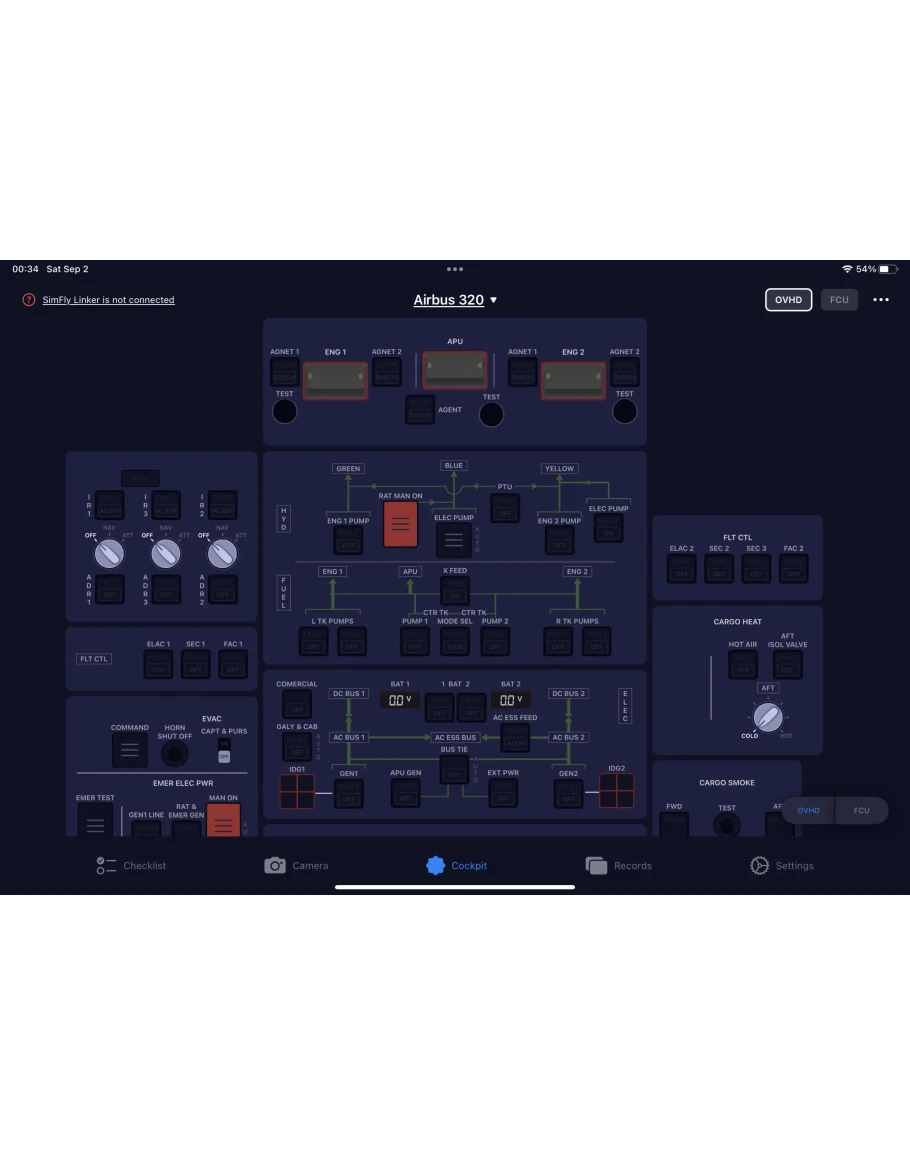Open the Camera tab
Screen dimensions: 910x1155
pos(296,866)
